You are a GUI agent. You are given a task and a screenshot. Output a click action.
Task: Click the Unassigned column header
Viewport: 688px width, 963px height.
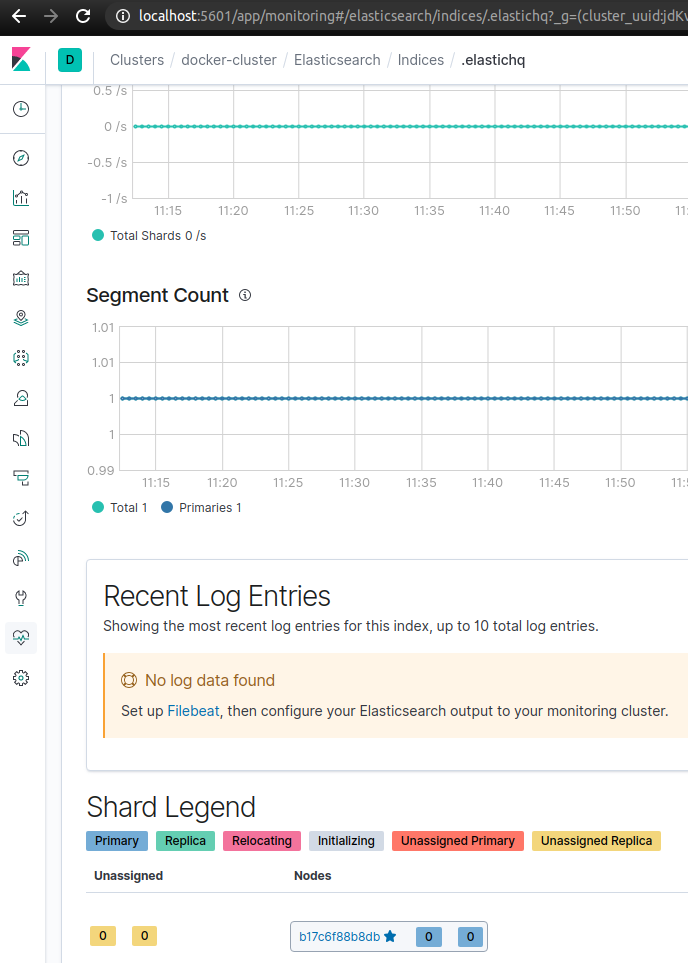[128, 876]
